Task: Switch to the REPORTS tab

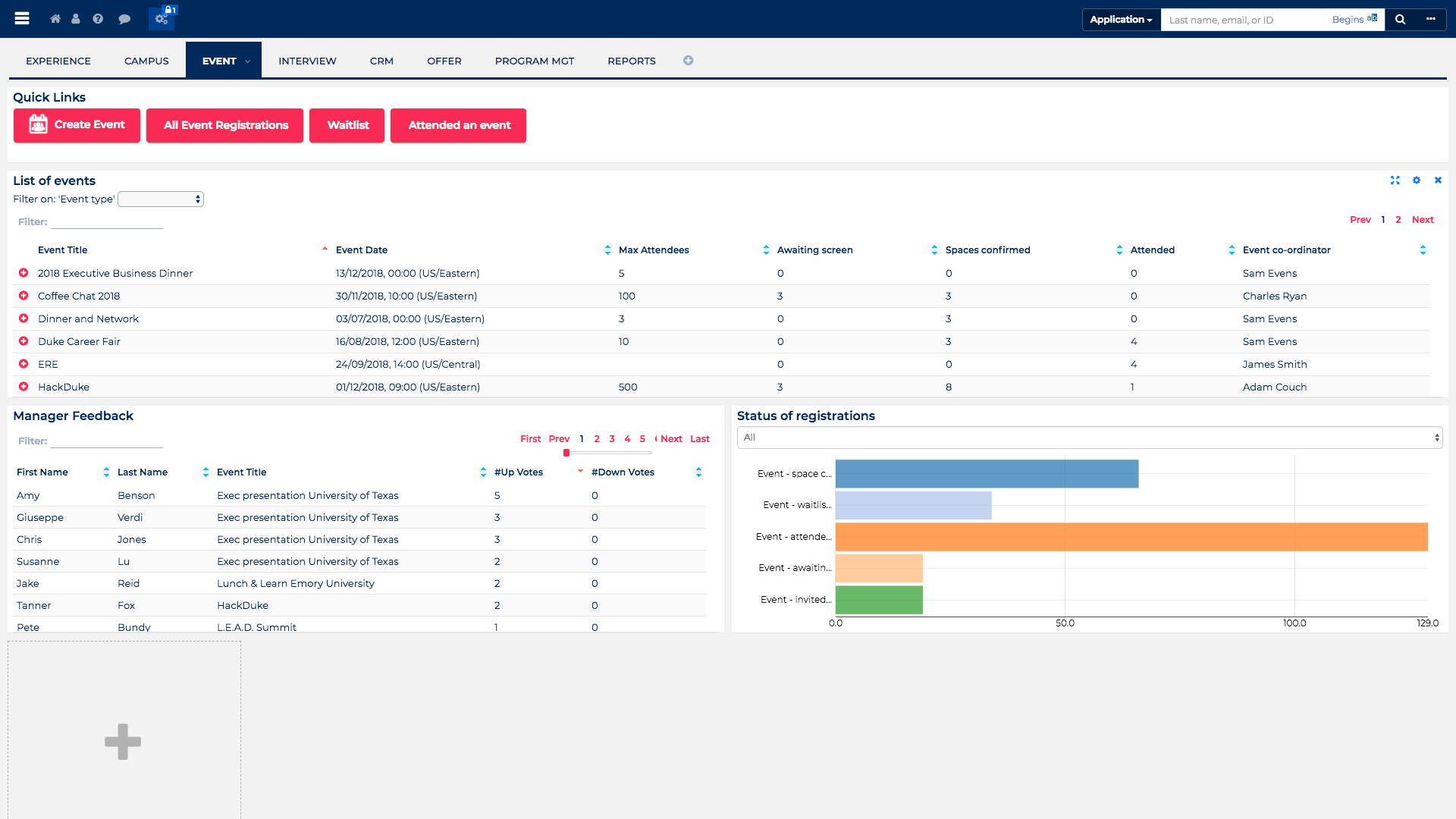Action: click(632, 61)
